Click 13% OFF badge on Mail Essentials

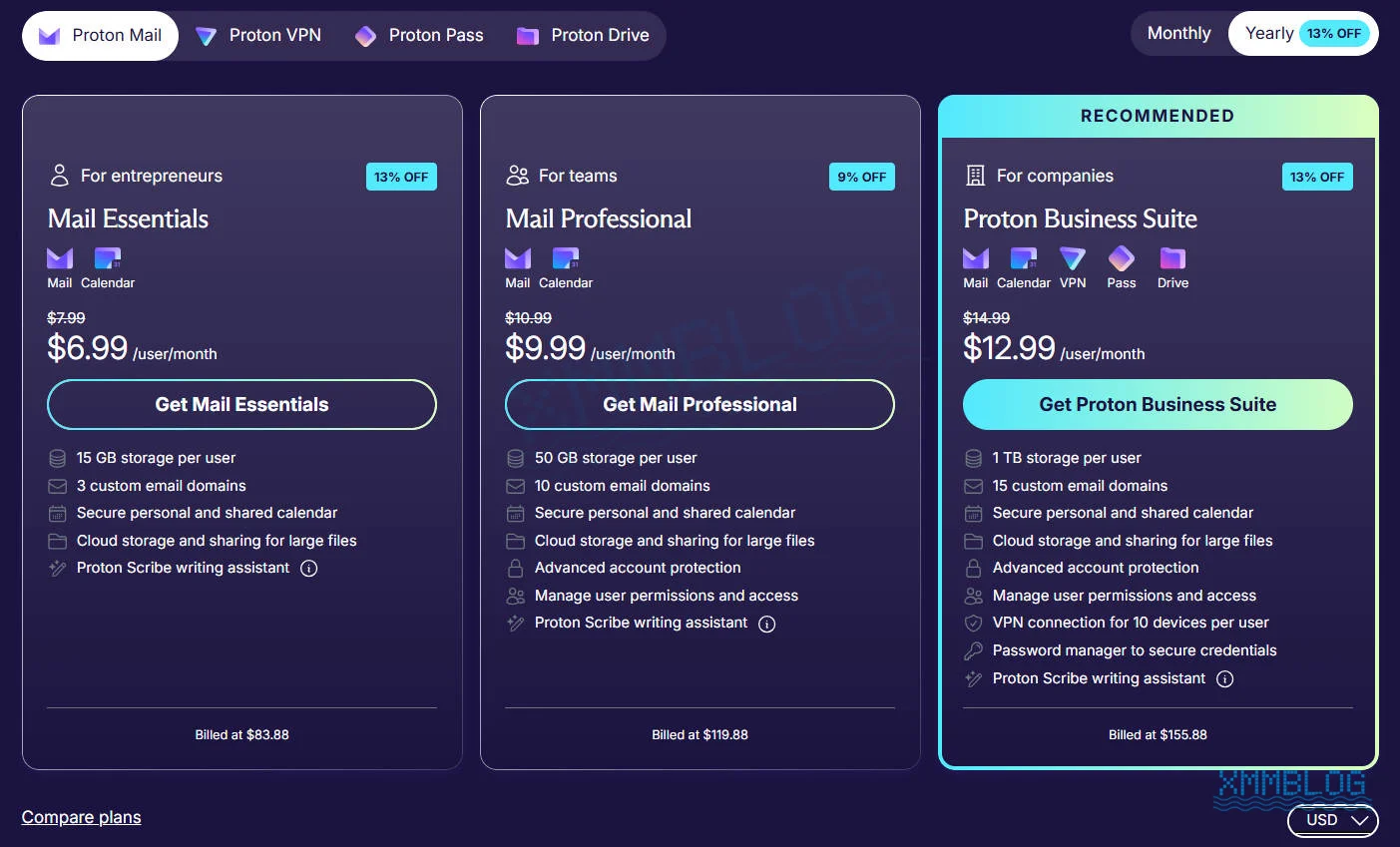(x=401, y=177)
